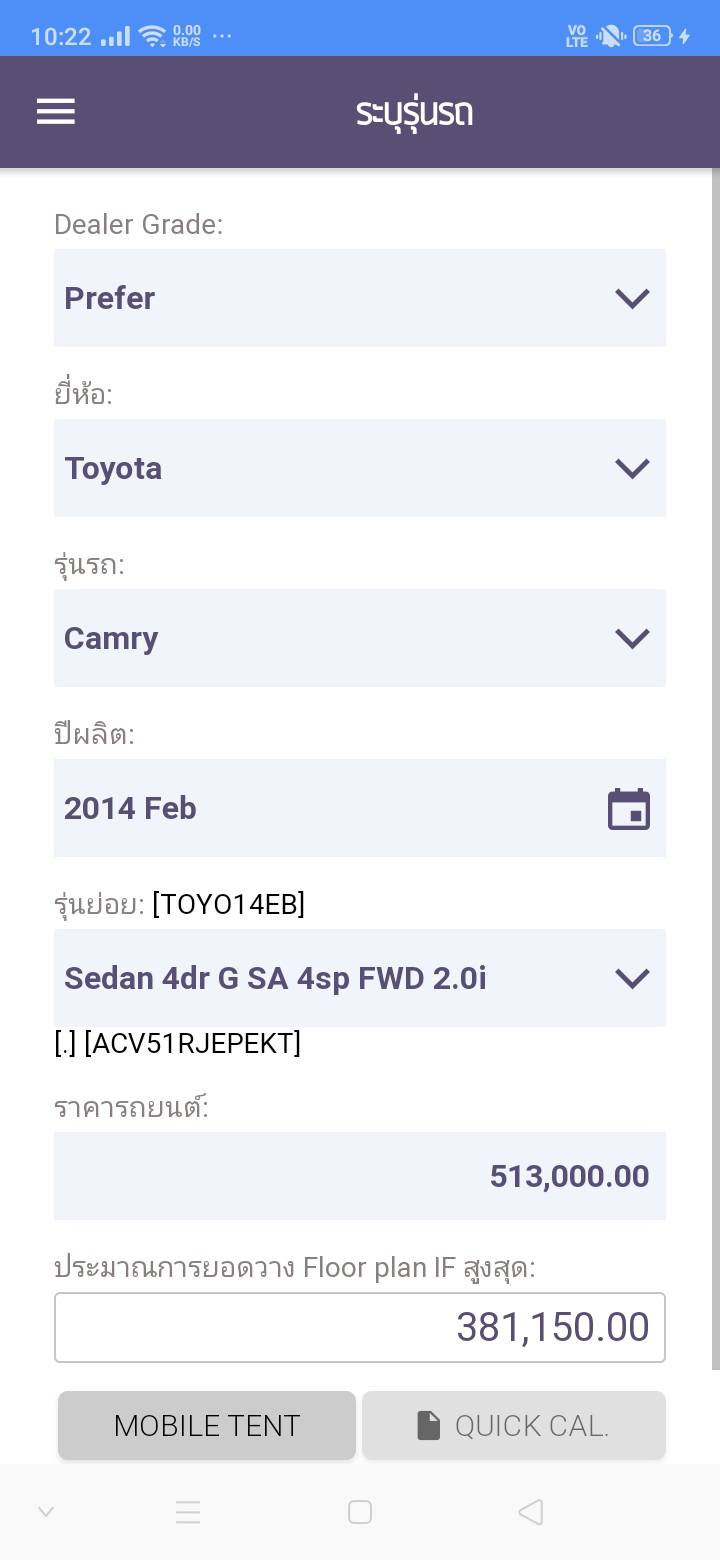Viewport: 720px width, 1560px height.
Task: Select the 2014 Feb production date field
Action: click(x=330, y=808)
